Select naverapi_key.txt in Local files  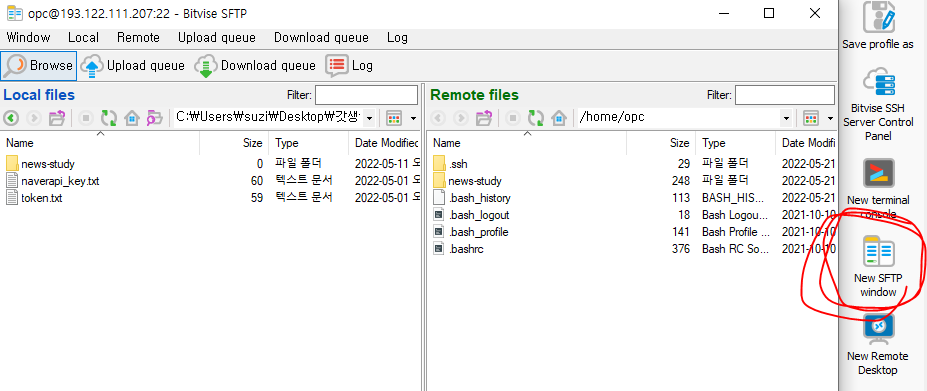(x=60, y=181)
